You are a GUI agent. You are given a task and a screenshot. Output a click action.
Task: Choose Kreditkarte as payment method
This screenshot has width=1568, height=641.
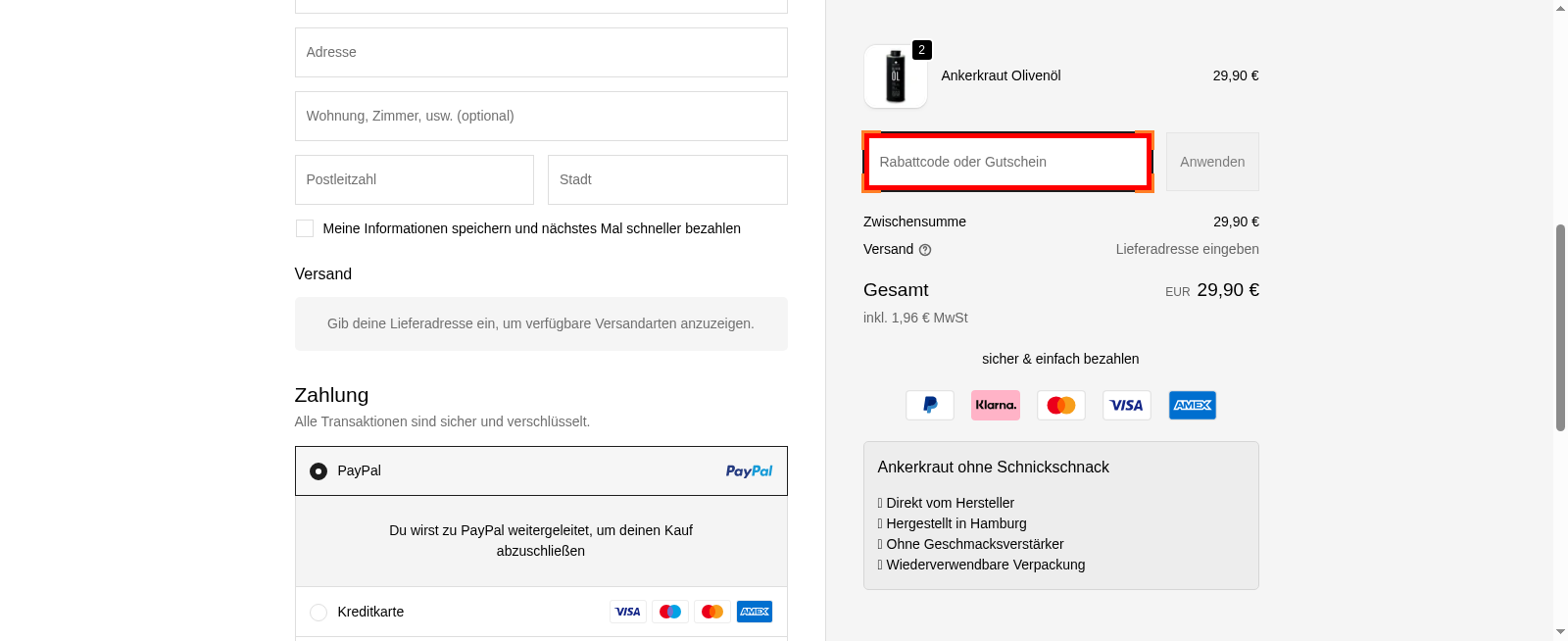(x=318, y=611)
